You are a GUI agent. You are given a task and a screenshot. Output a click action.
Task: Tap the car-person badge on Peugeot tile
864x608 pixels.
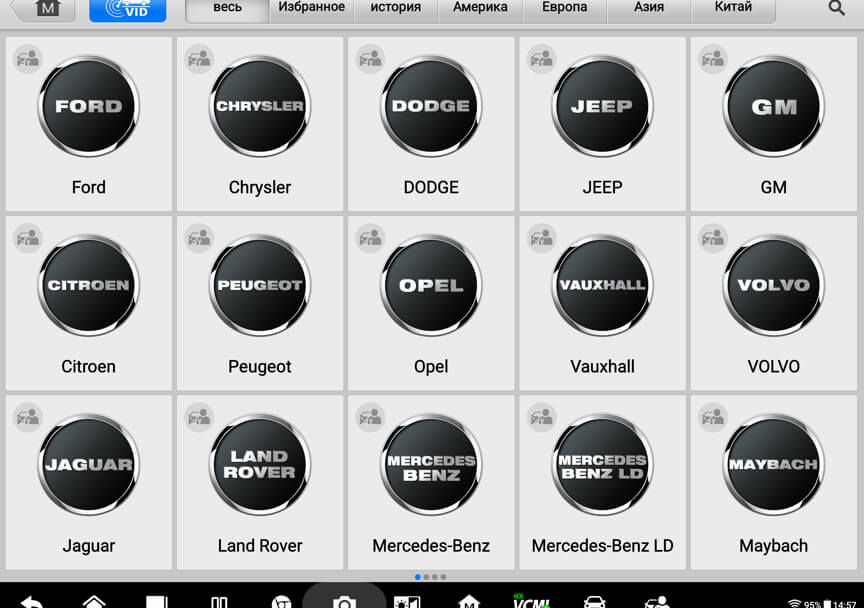coord(199,238)
